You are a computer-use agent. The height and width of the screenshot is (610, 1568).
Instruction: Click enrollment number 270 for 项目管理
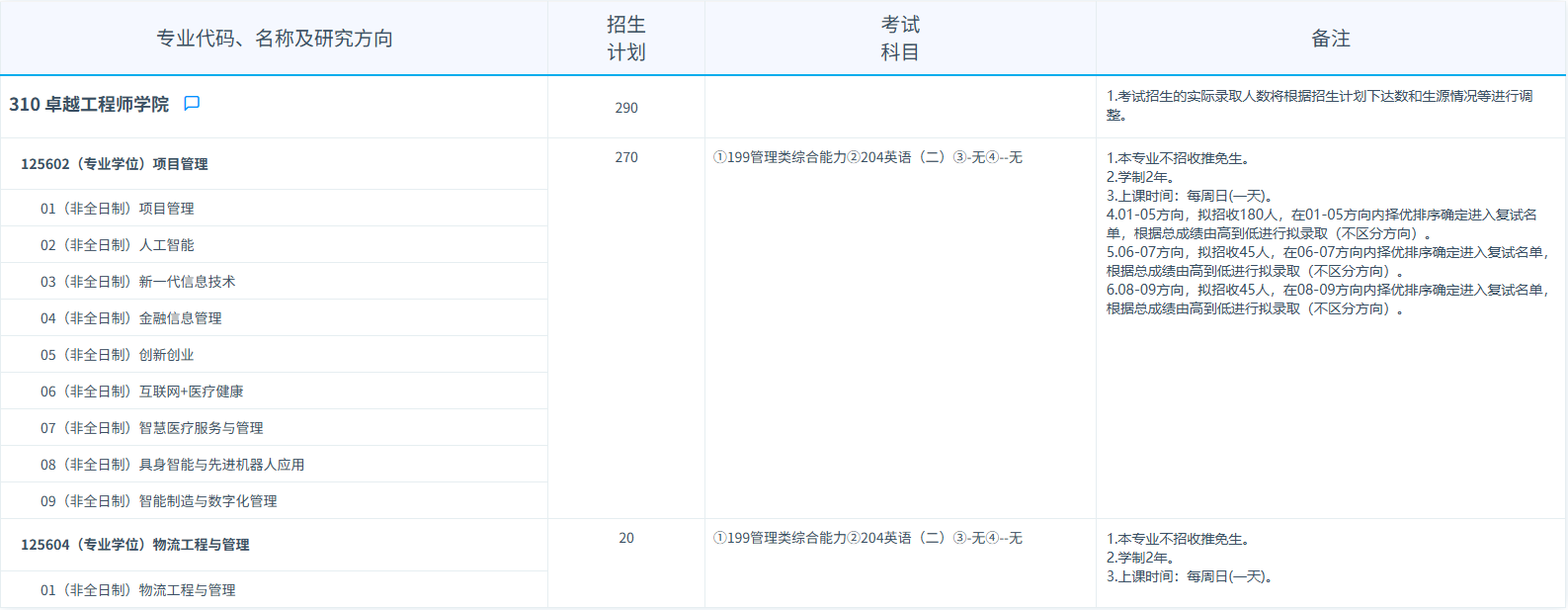[x=626, y=157]
